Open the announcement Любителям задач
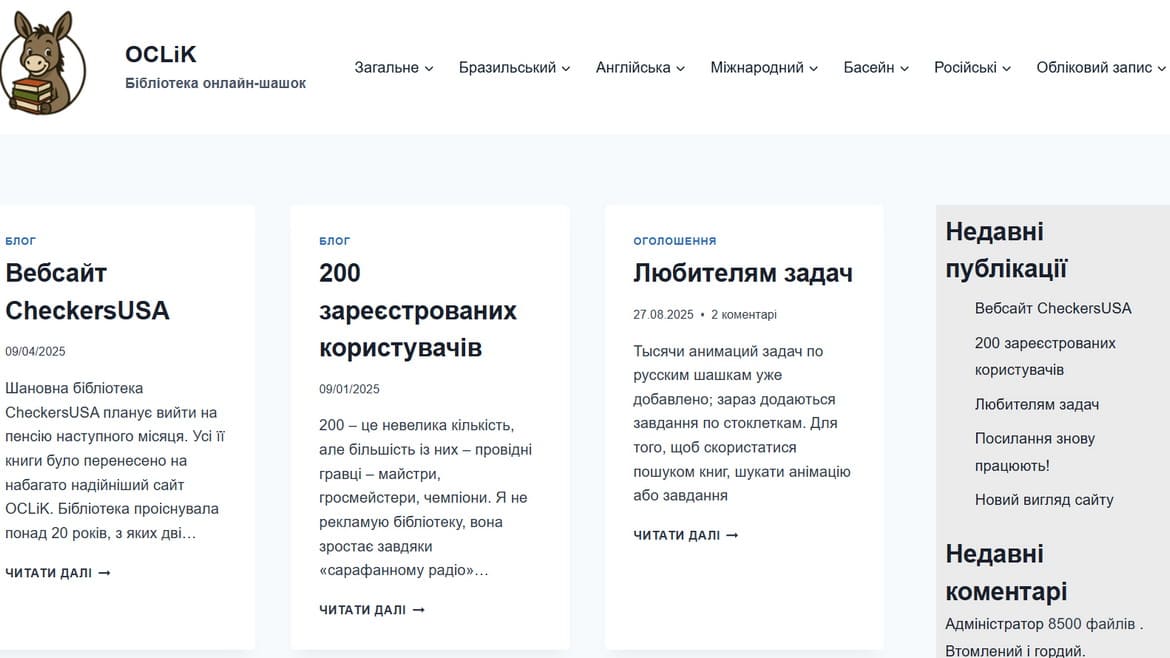 (x=743, y=272)
